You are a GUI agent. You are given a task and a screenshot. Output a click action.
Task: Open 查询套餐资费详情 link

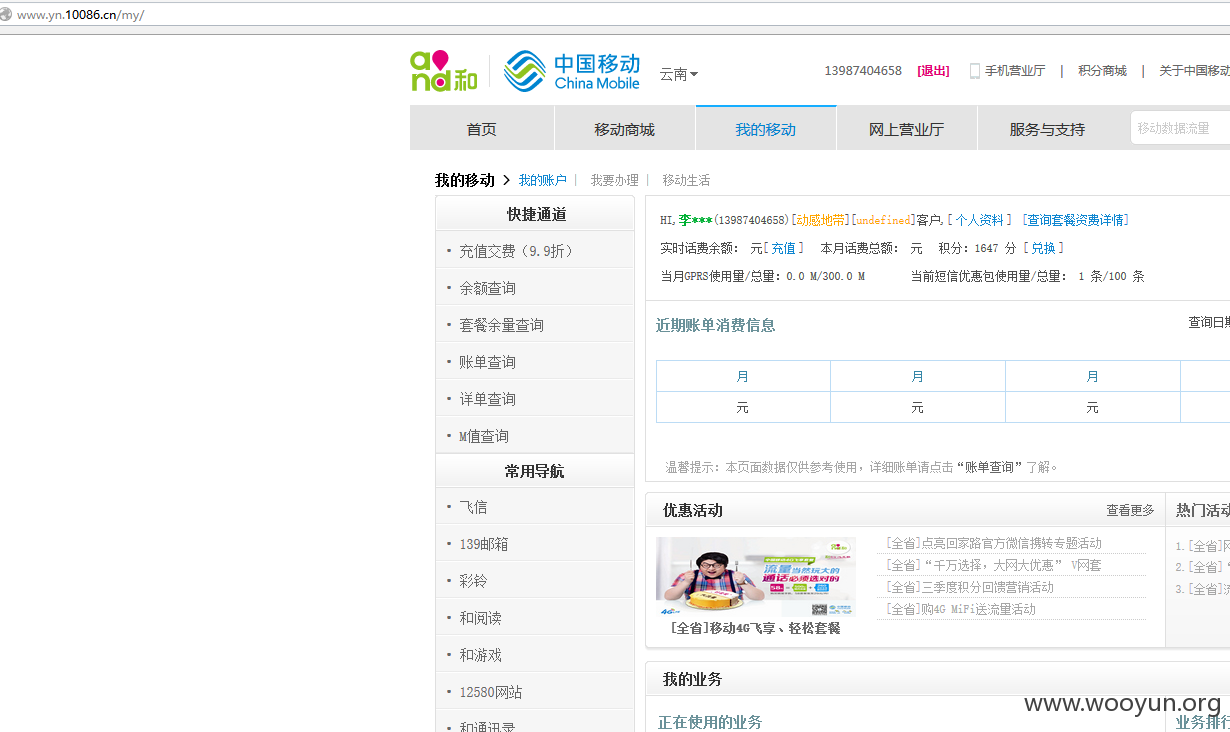pos(1076,220)
